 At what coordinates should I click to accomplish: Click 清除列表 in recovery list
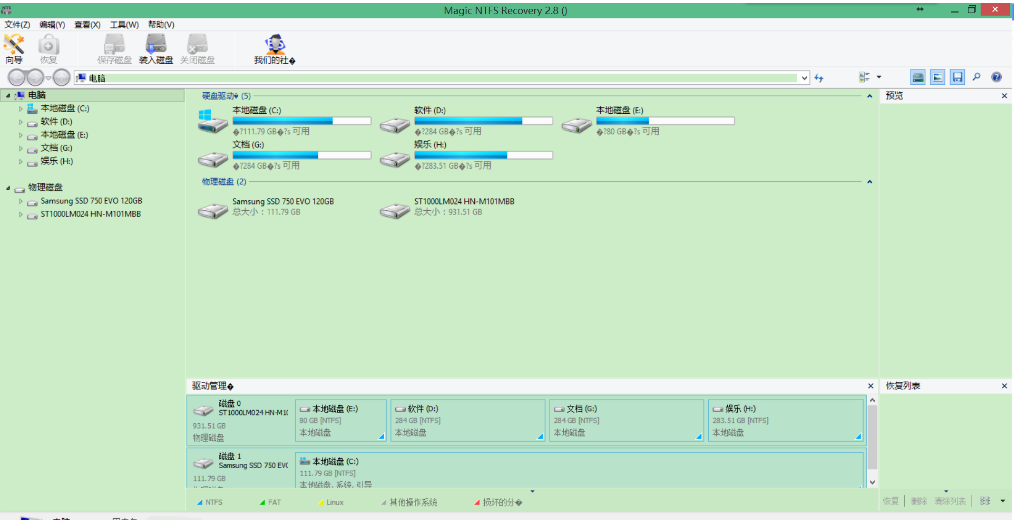(950, 501)
